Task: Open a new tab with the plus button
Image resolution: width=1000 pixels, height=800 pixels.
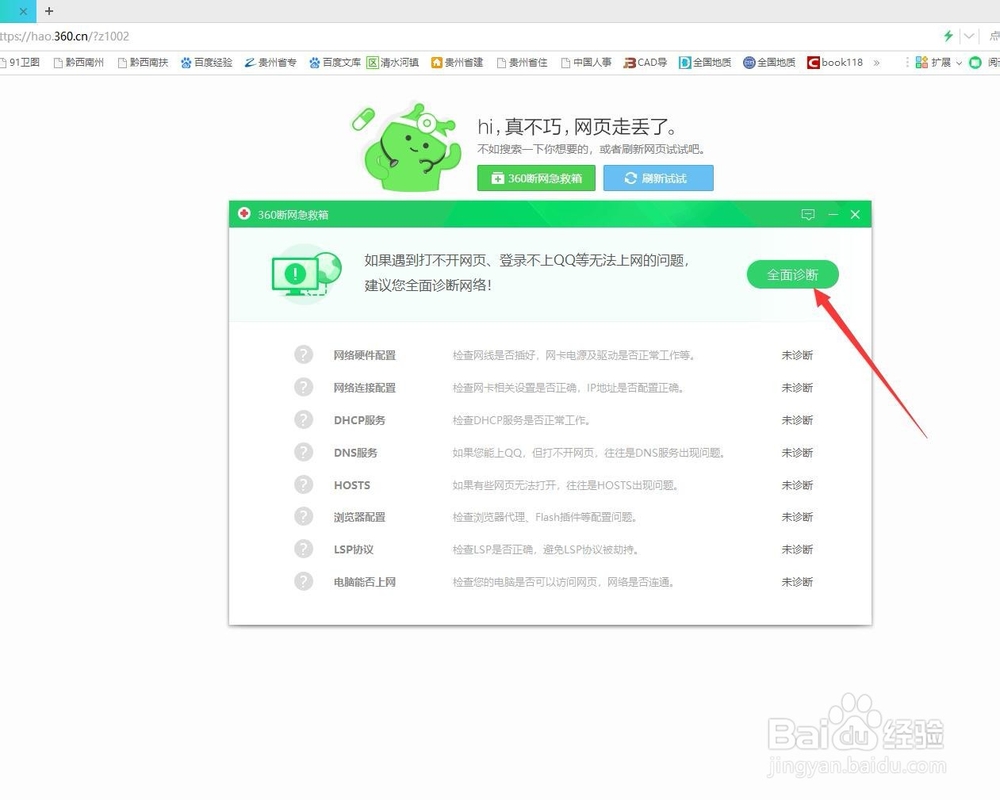Action: pos(48,11)
